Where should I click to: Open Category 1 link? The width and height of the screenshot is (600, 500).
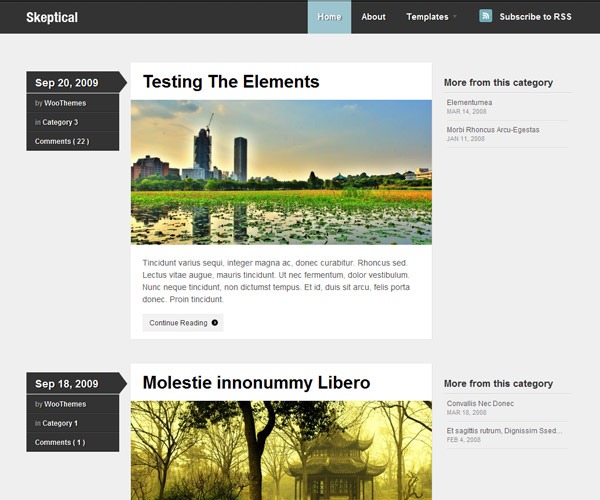click(60, 423)
